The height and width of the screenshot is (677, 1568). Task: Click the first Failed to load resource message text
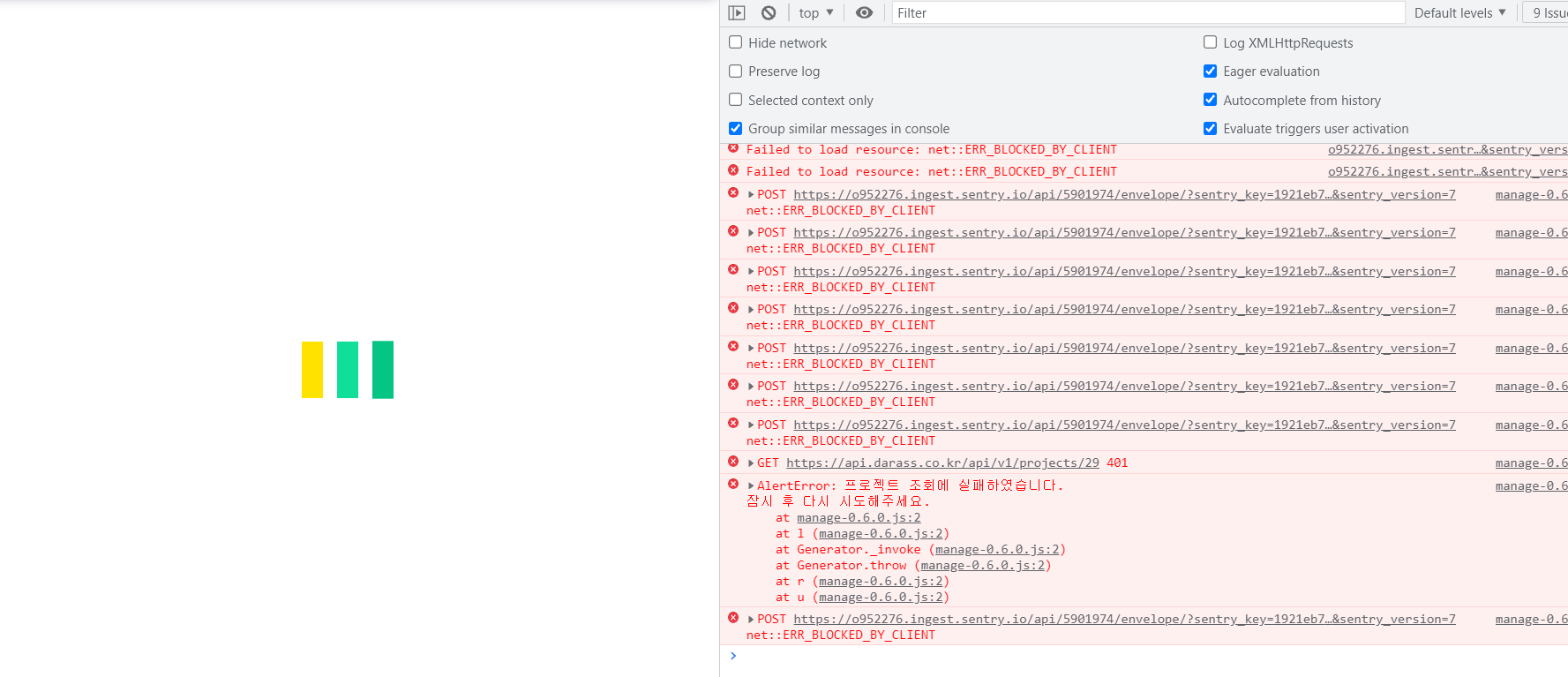click(932, 150)
